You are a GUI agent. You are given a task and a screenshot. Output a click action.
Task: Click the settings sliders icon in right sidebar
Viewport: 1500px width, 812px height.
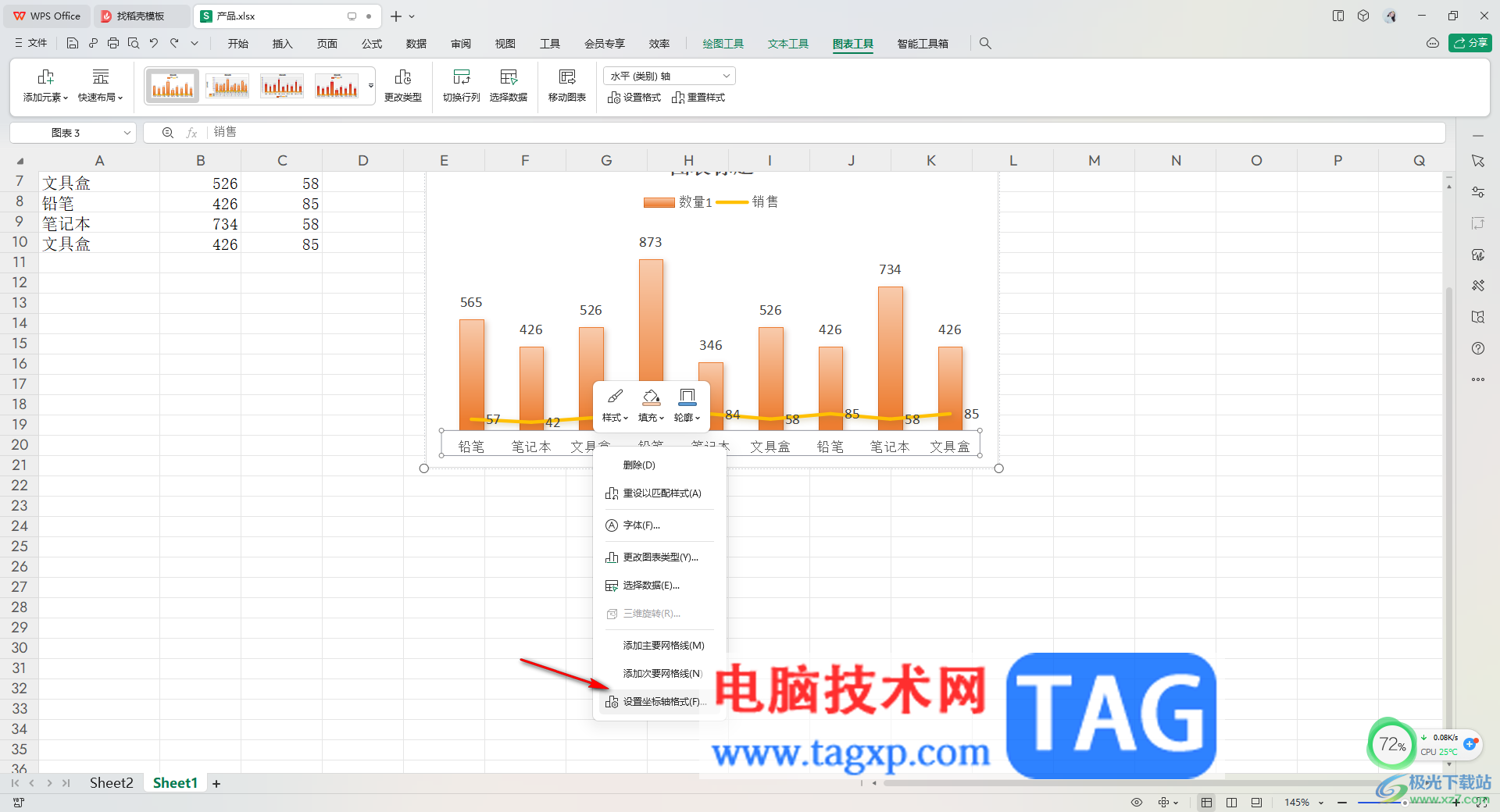1478,192
